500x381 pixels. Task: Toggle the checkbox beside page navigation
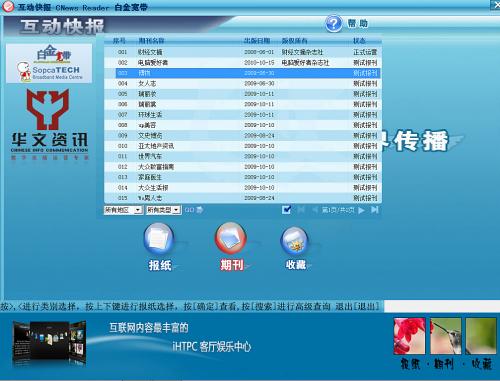(286, 210)
